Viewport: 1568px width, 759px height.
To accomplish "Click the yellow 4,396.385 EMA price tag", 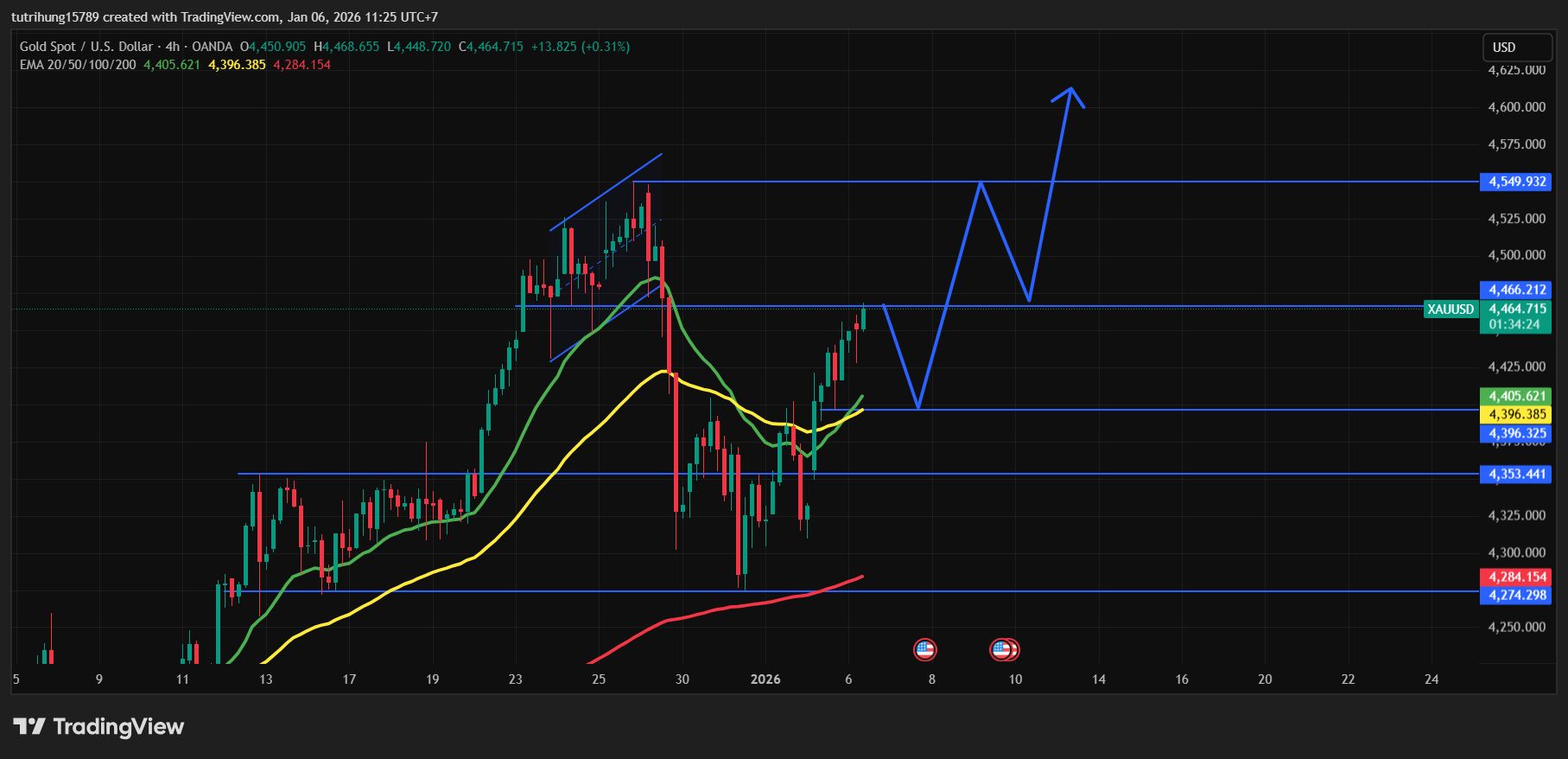I will [1516, 414].
